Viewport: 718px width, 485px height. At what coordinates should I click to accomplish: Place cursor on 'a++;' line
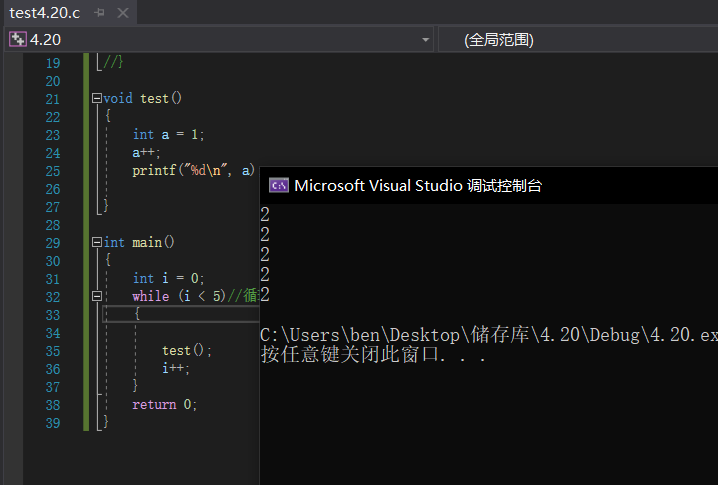point(147,153)
